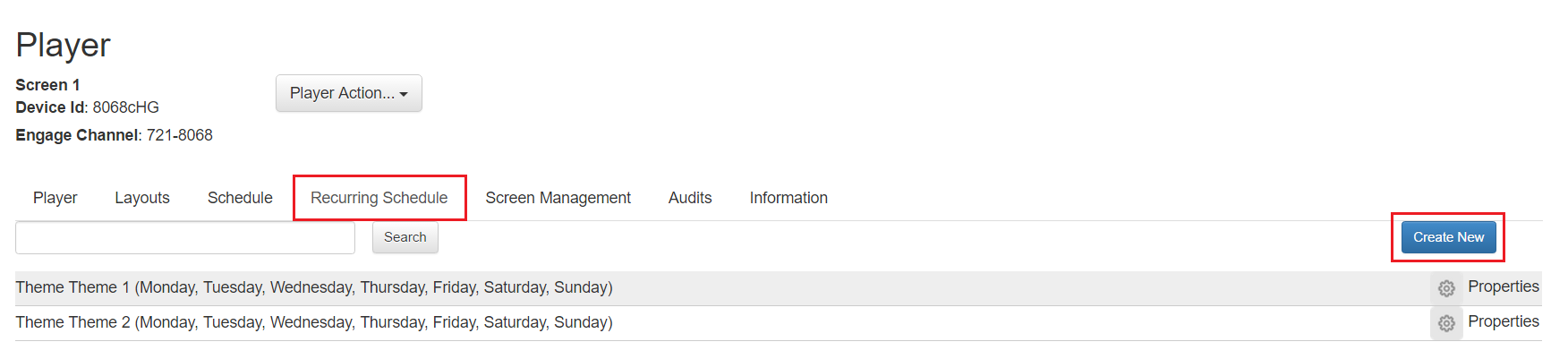The height and width of the screenshot is (359, 1568).
Task: Expand the Player Action dropdown
Action: [349, 93]
